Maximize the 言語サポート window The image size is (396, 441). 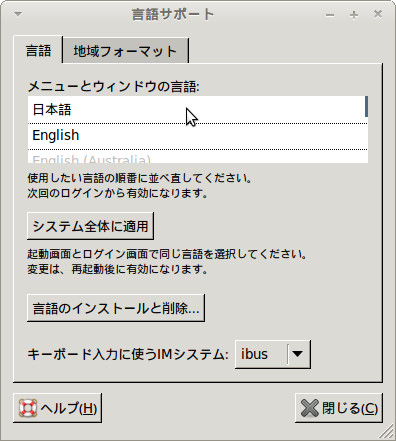pos(354,15)
